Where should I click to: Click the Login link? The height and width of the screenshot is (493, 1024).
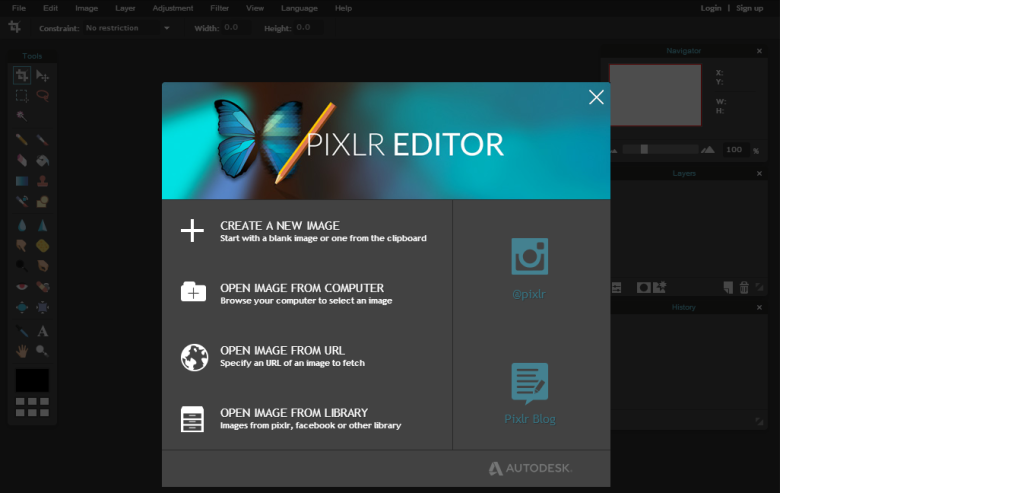[711, 8]
